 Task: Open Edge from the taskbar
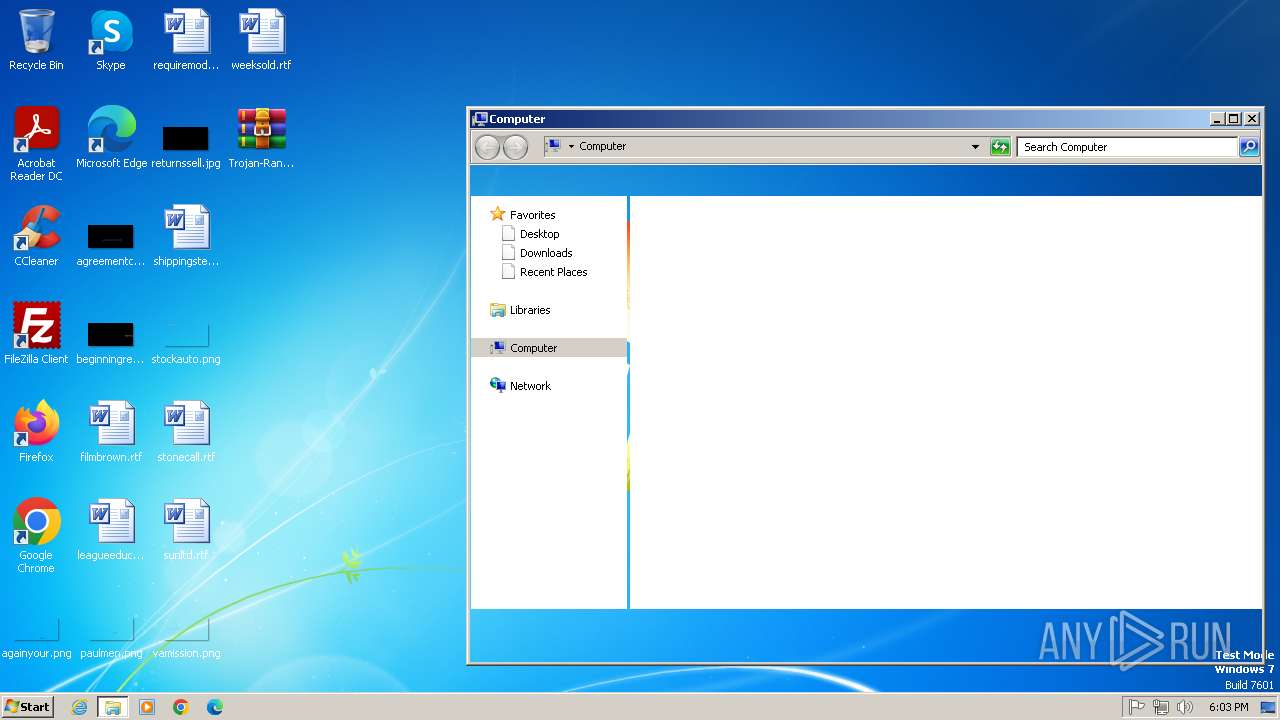click(x=215, y=707)
